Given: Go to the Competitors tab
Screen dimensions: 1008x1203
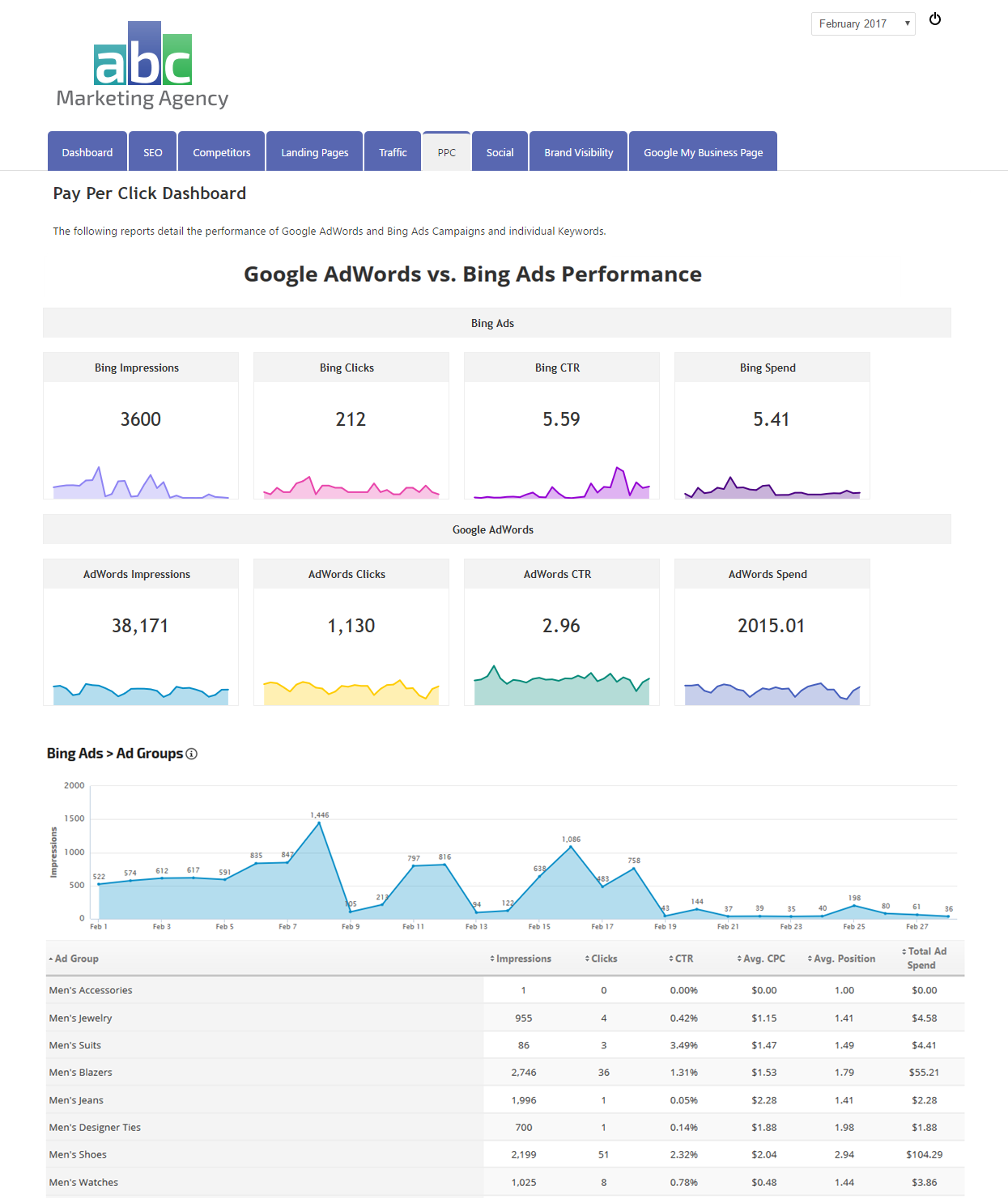Looking at the screenshot, I should pos(222,152).
